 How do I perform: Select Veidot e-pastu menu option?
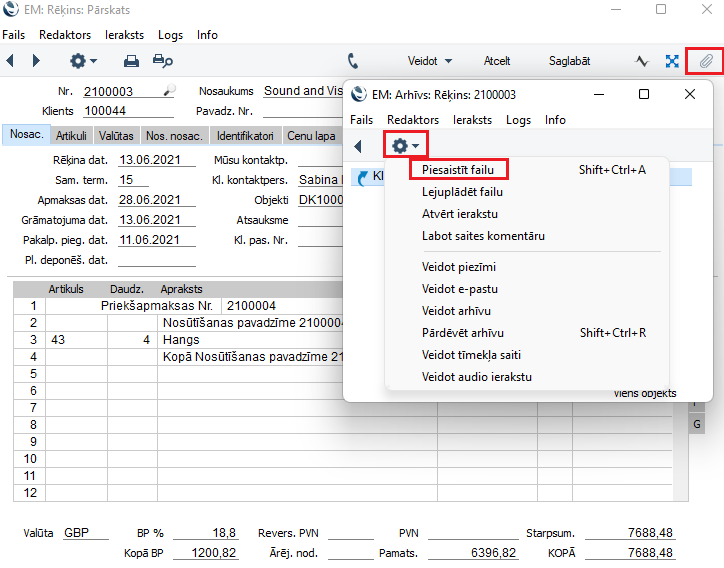[x=461, y=289]
